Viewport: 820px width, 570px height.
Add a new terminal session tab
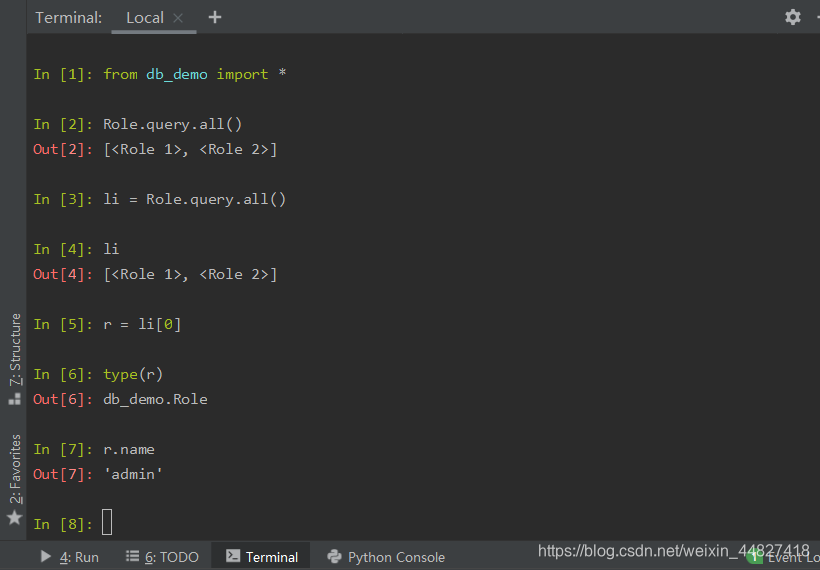pos(214,17)
